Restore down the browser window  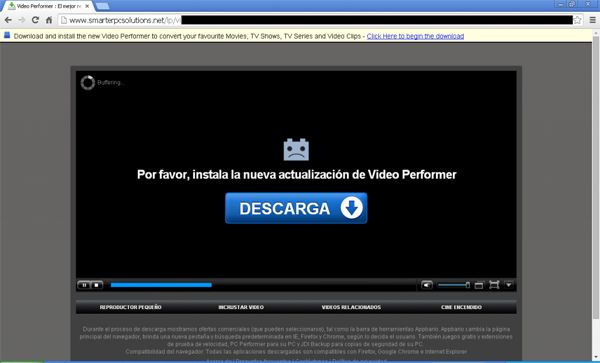pos(572,4)
